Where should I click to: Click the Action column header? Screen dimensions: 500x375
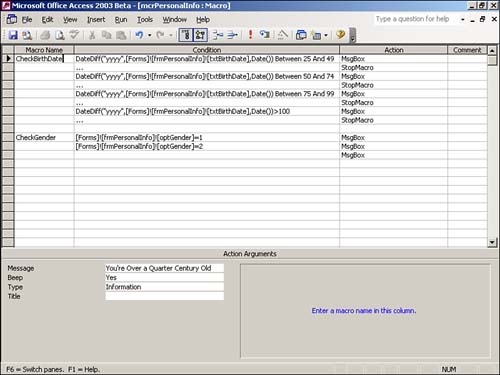[x=394, y=50]
